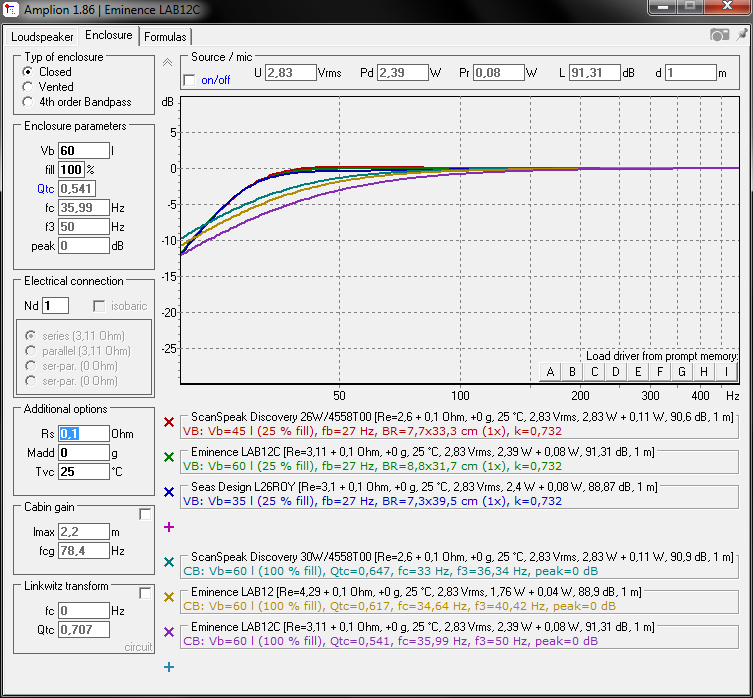This screenshot has width=753, height=698.
Task: Select the Seas Design L26ROY VB parameters text
Action: point(372,501)
